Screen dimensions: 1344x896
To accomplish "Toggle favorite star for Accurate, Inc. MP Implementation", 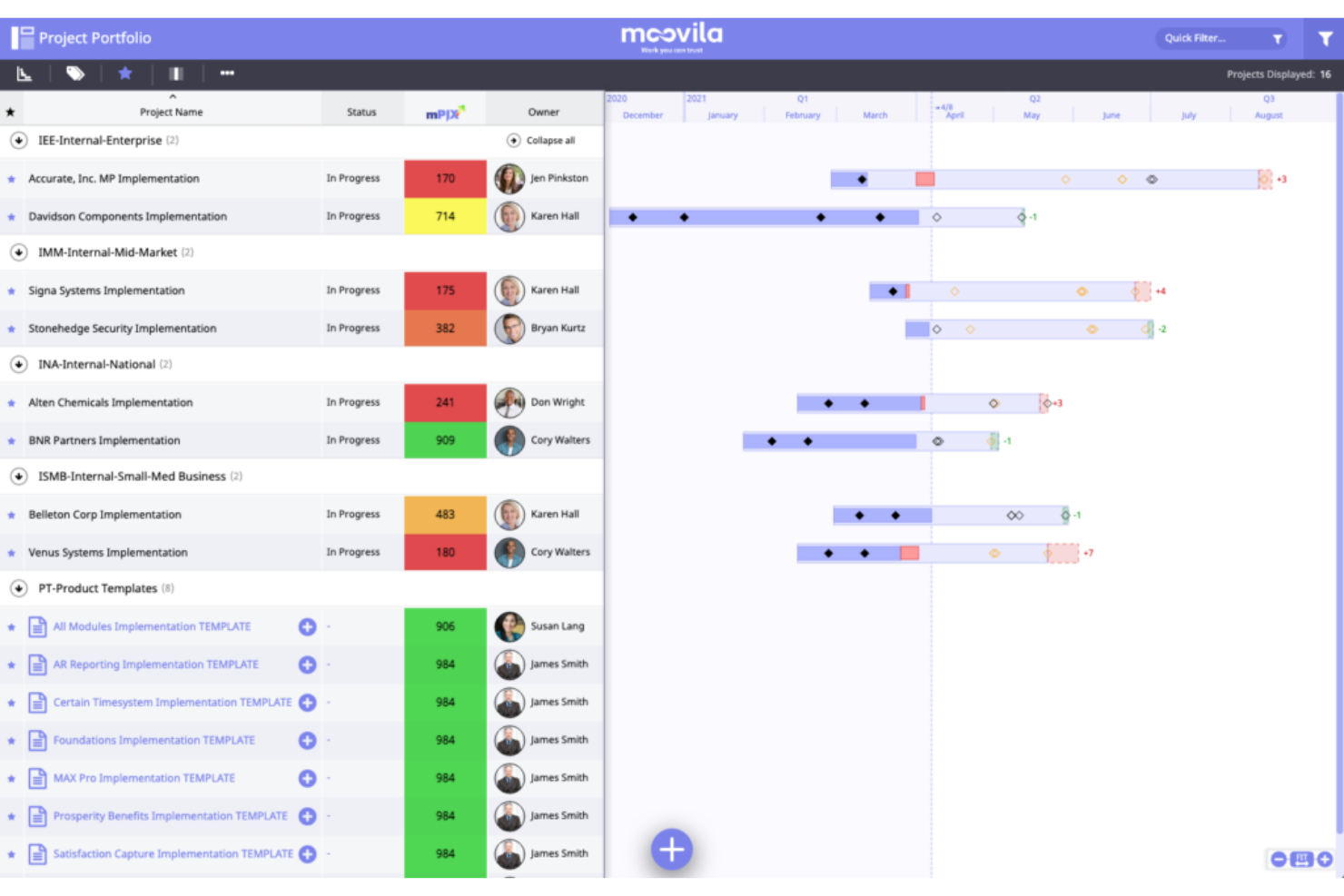I will 11,179.
